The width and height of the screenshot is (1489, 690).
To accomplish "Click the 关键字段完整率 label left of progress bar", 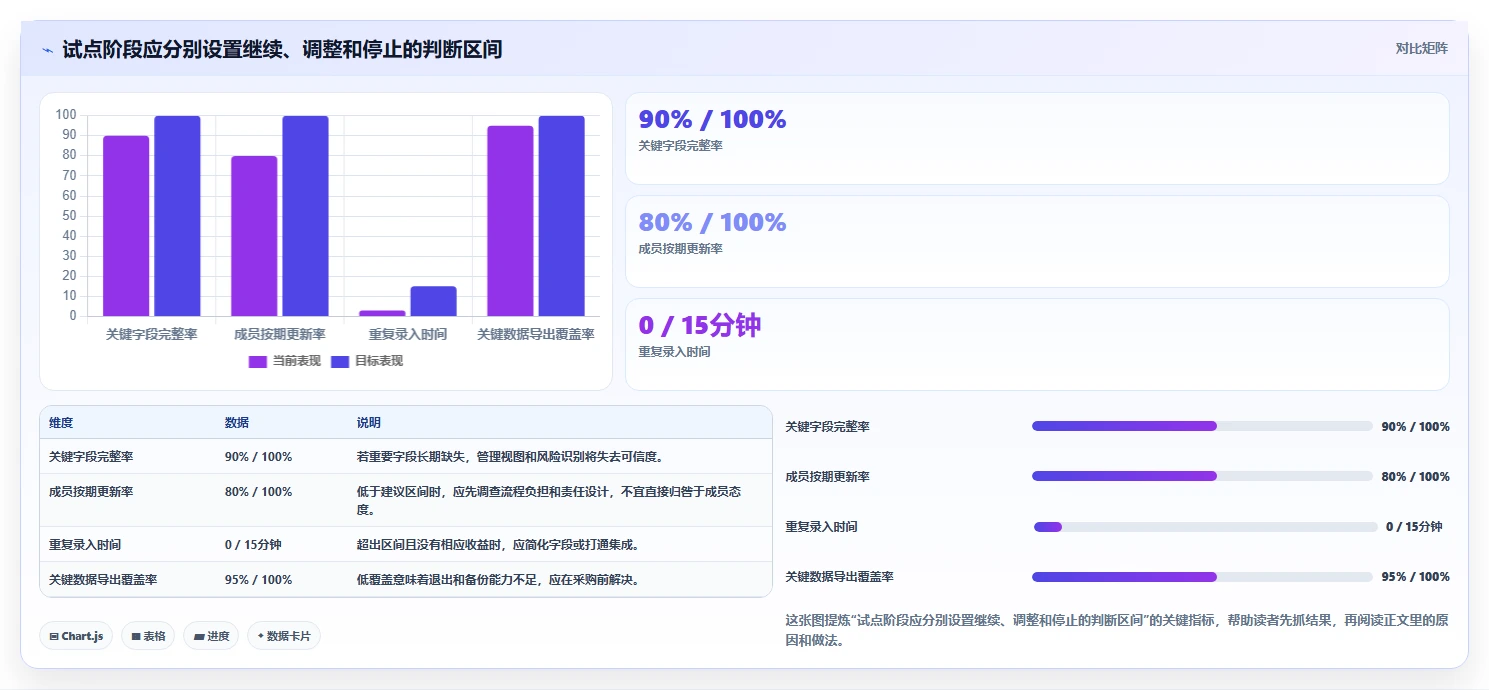I will 828,427.
